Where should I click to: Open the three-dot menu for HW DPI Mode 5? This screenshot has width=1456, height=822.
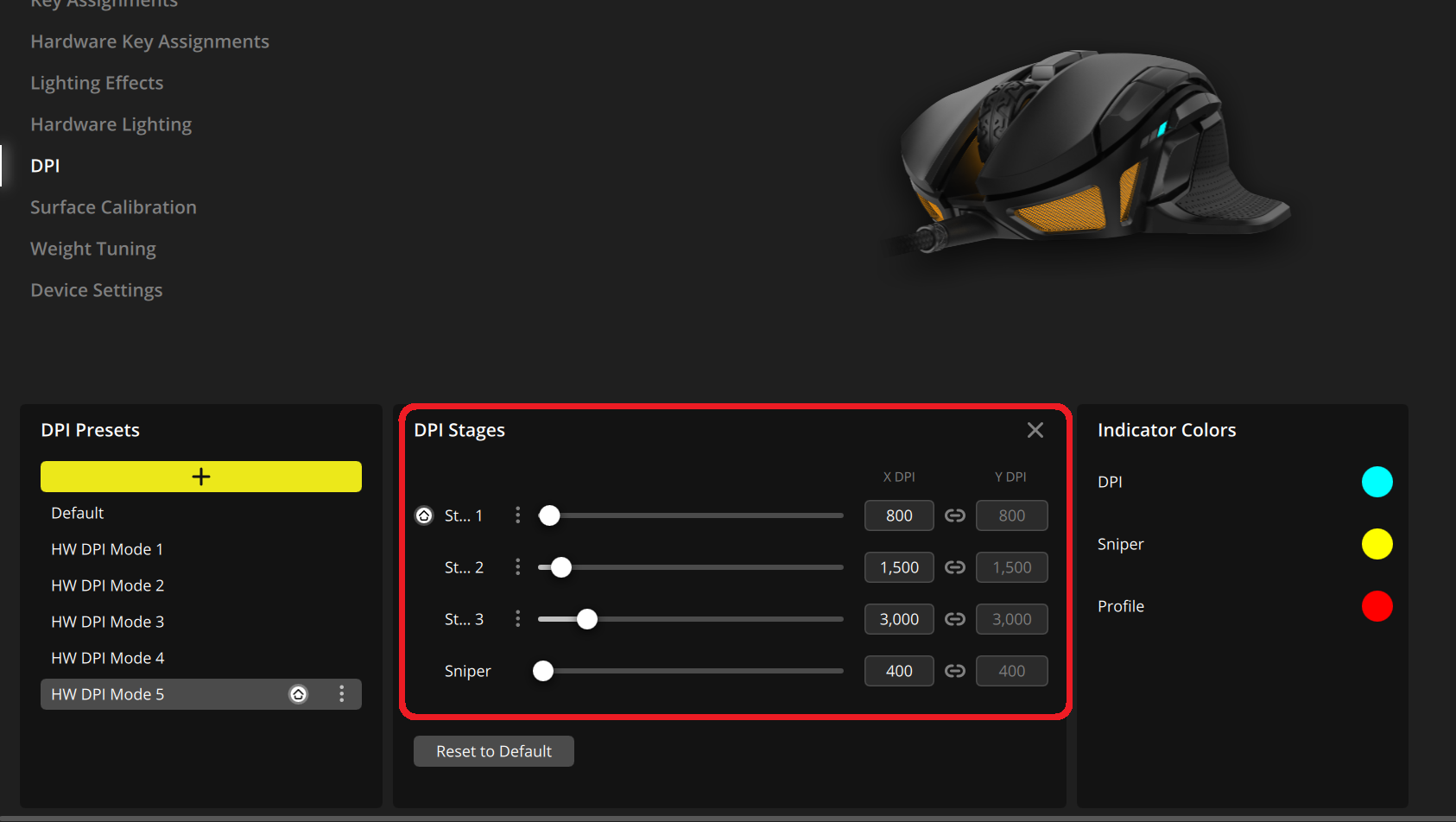point(341,693)
